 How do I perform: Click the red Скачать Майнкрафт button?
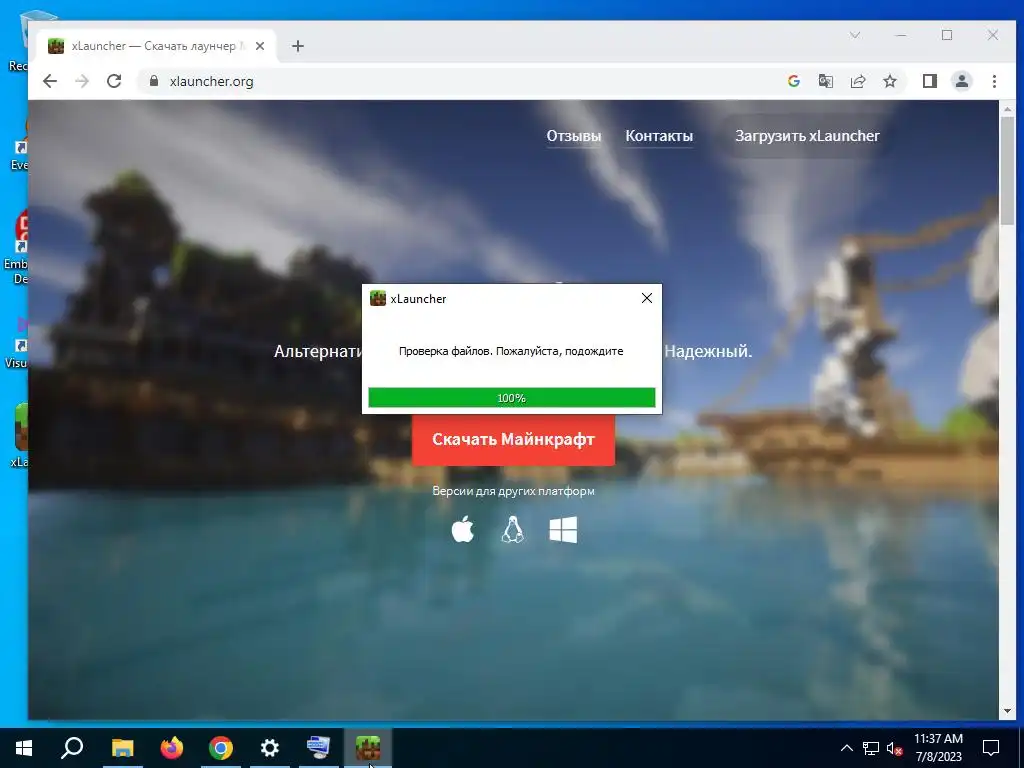click(513, 440)
